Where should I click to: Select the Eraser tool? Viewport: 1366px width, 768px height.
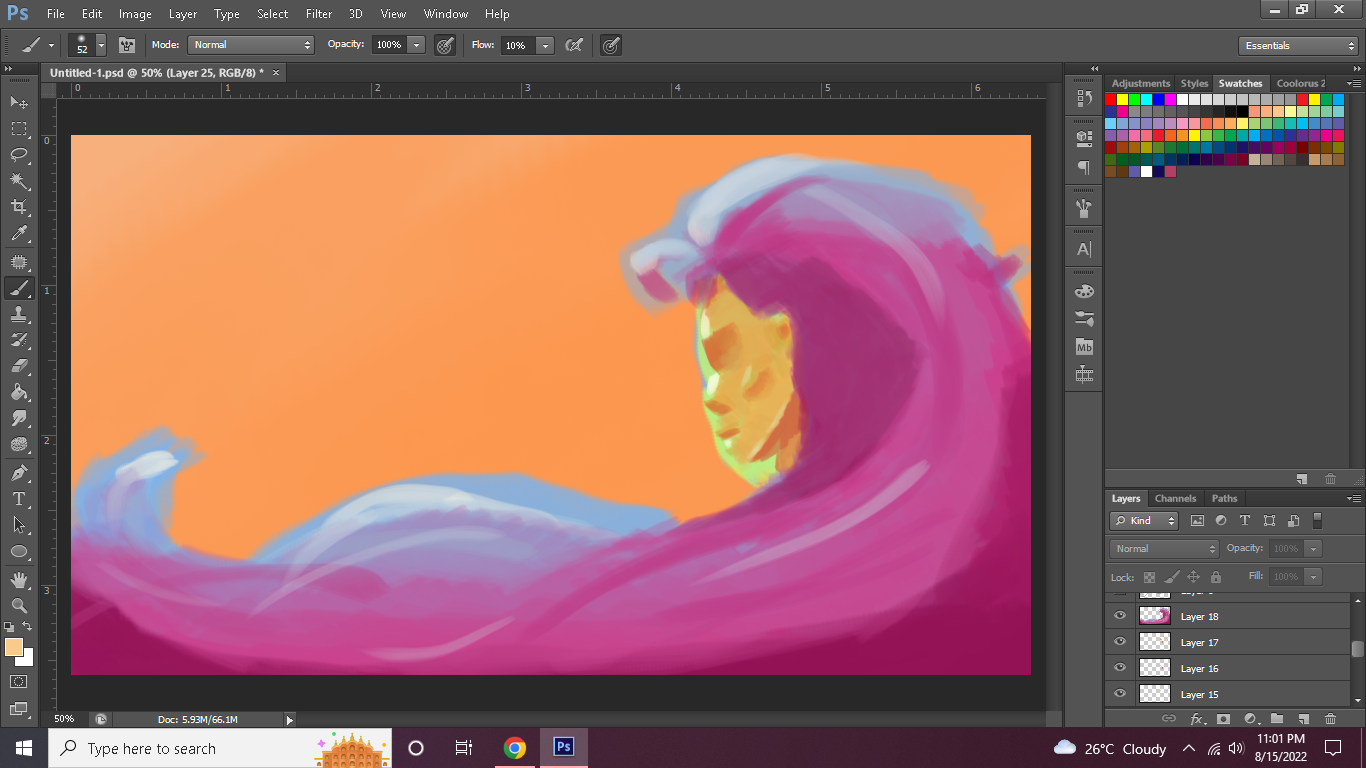pos(19,366)
